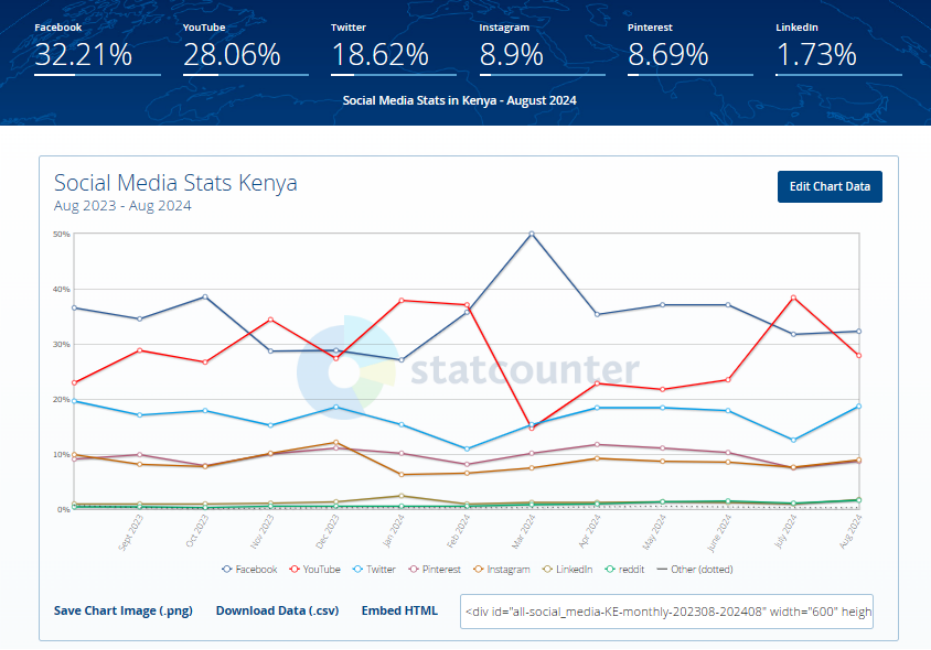Click the Aug 2023 - Aug 2024 date range
Image resolution: width=931 pixels, height=650 pixels.
[x=122, y=206]
